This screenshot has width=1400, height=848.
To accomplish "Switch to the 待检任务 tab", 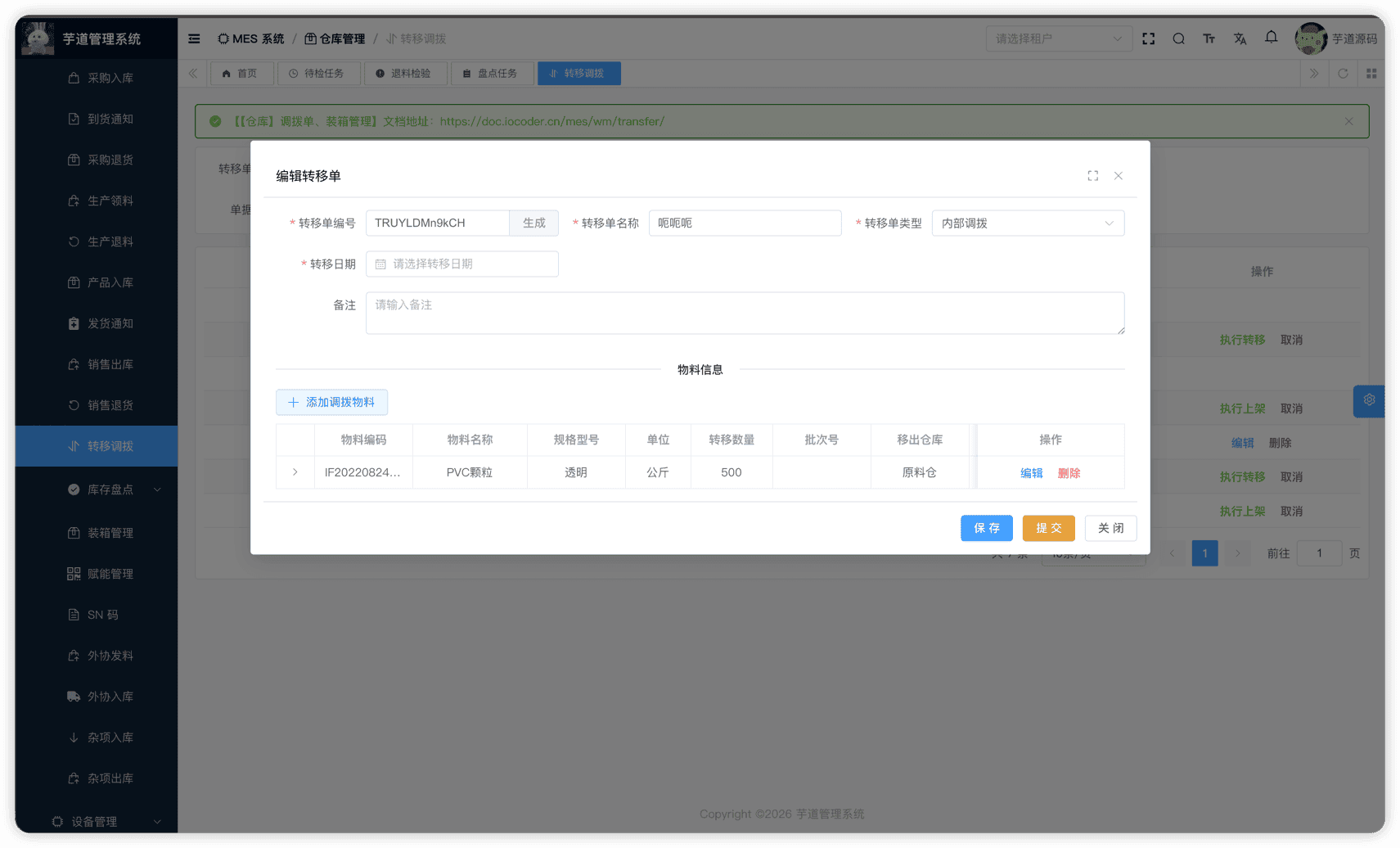I will (x=316, y=74).
